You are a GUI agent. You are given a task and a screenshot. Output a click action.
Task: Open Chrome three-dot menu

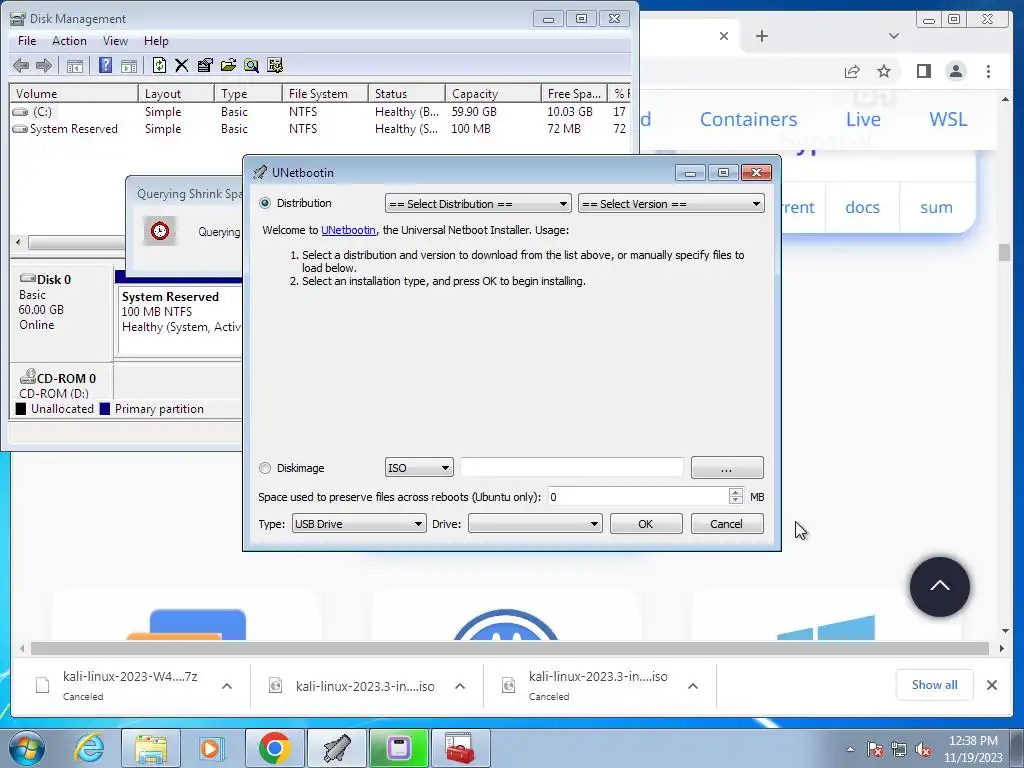click(989, 71)
